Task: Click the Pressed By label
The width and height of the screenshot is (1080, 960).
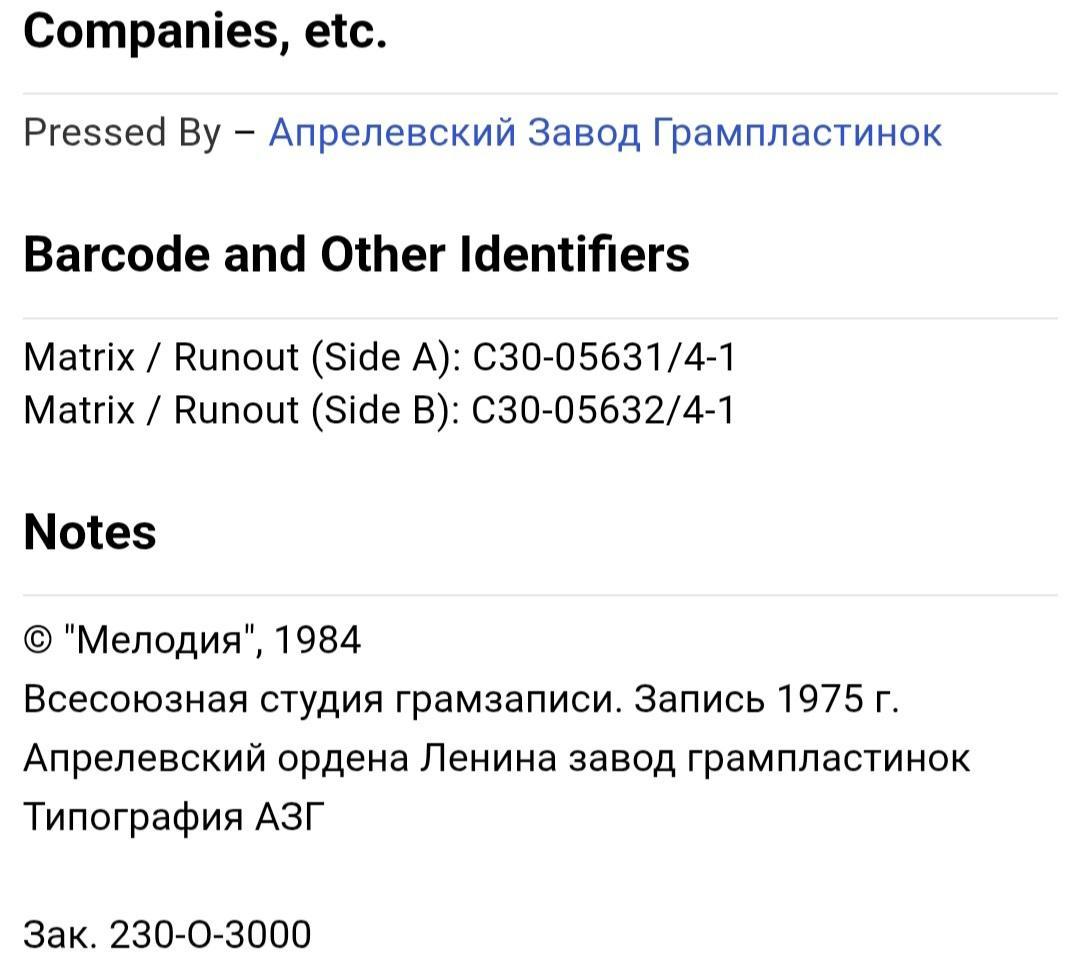Action: pos(121,132)
